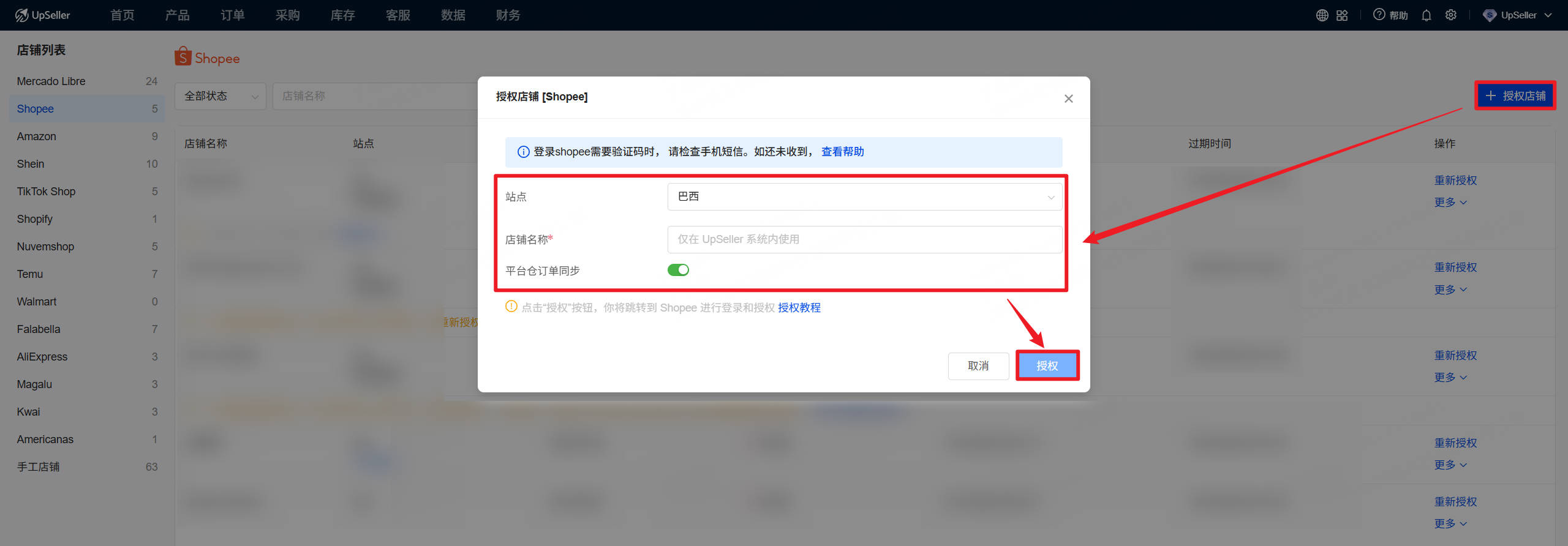This screenshot has width=1568, height=546.
Task: Click 重新授权 in the first store row
Action: [1456, 181]
